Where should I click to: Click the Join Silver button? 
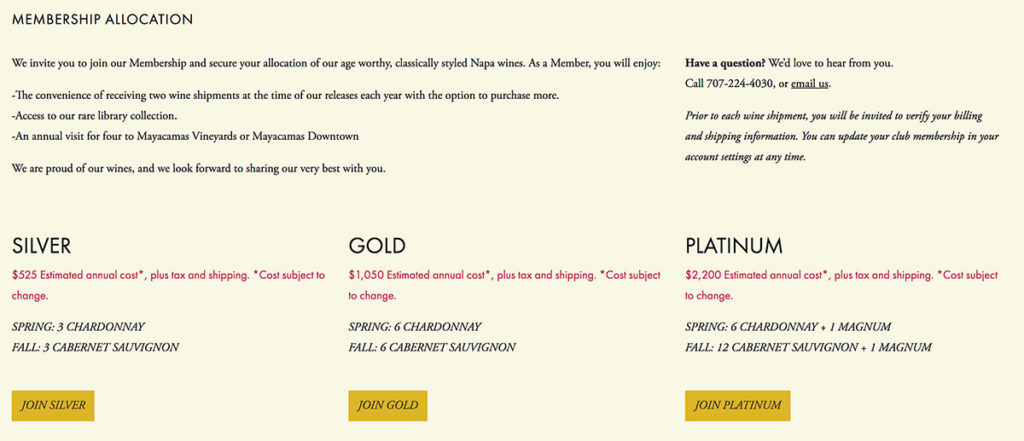click(53, 406)
